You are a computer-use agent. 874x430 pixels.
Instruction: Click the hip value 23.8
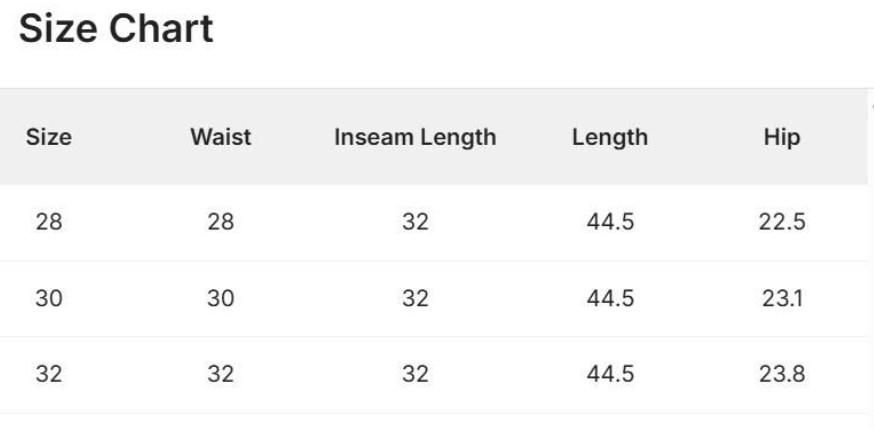pyautogui.click(x=781, y=374)
